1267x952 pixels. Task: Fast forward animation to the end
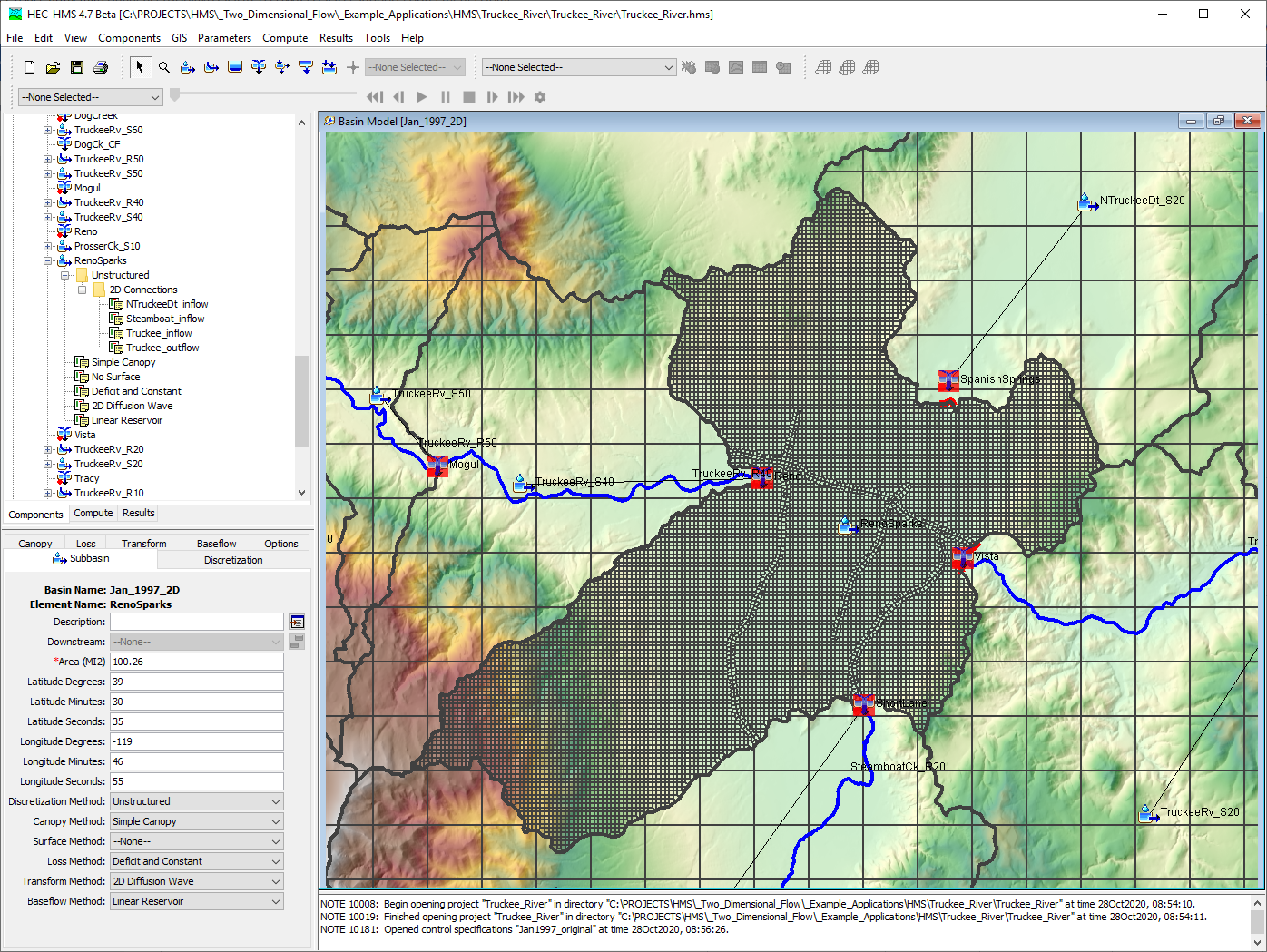pyautogui.click(x=516, y=97)
